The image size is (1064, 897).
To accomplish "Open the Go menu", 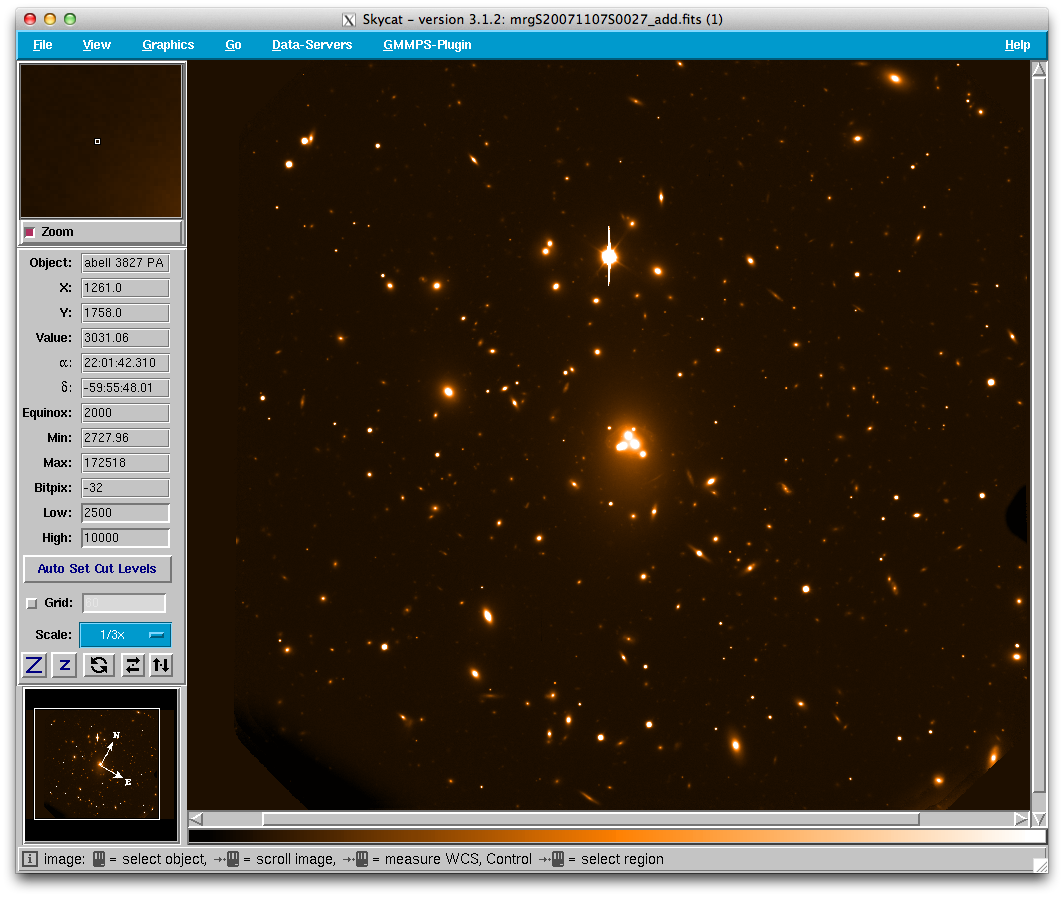I will click(x=233, y=45).
